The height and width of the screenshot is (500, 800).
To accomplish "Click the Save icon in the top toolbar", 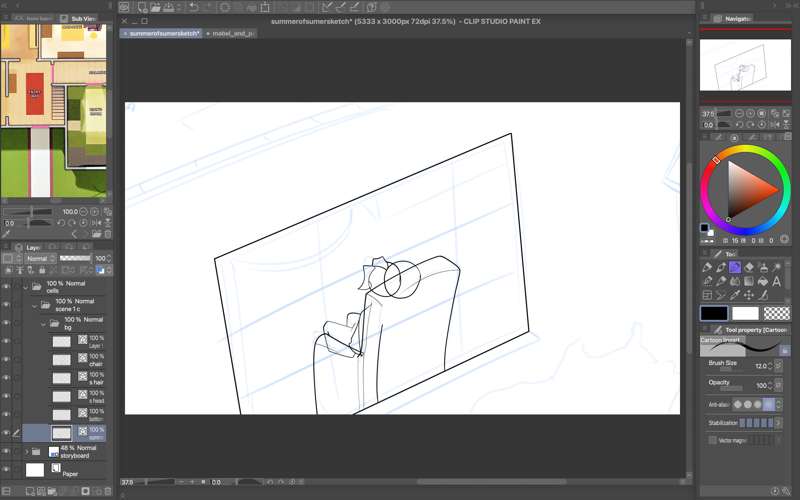I will pyautogui.click(x=168, y=7).
